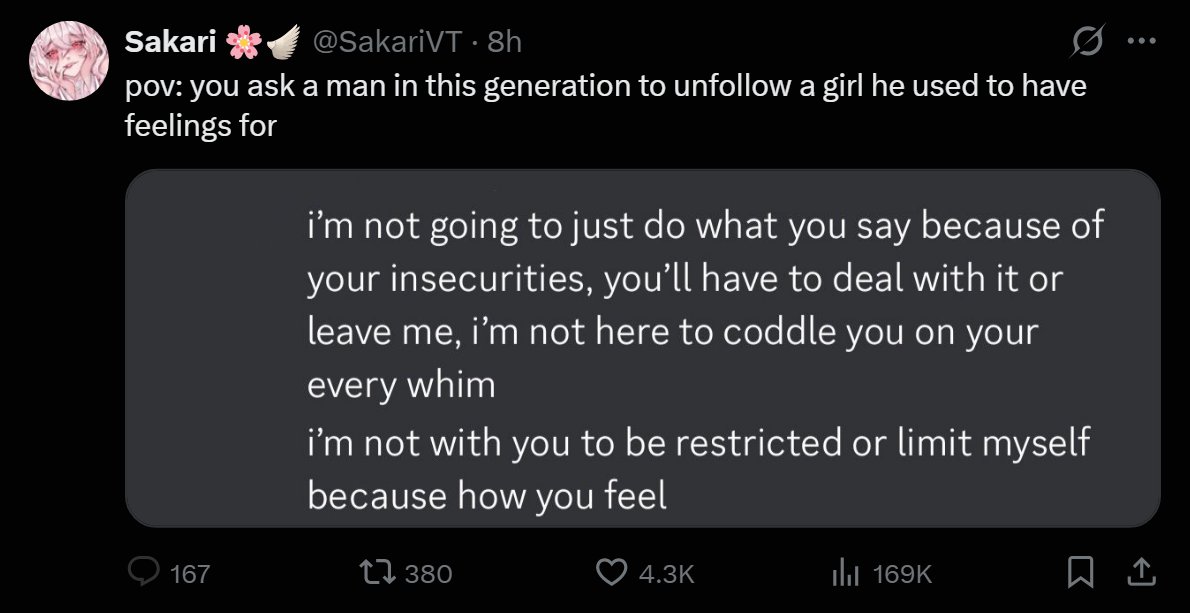Click the share upload arrow icon
This screenshot has width=1190, height=613.
(x=1139, y=573)
